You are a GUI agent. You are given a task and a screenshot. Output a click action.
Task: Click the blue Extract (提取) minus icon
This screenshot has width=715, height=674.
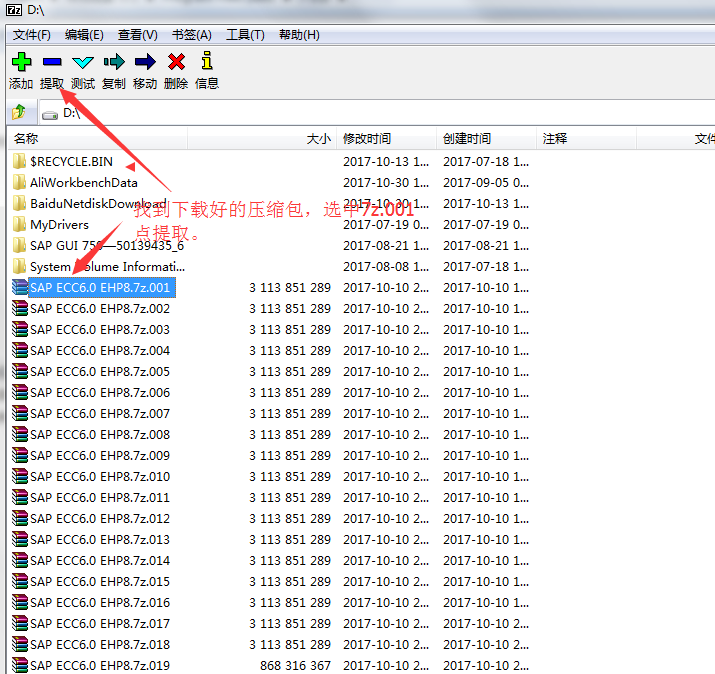(x=52, y=62)
